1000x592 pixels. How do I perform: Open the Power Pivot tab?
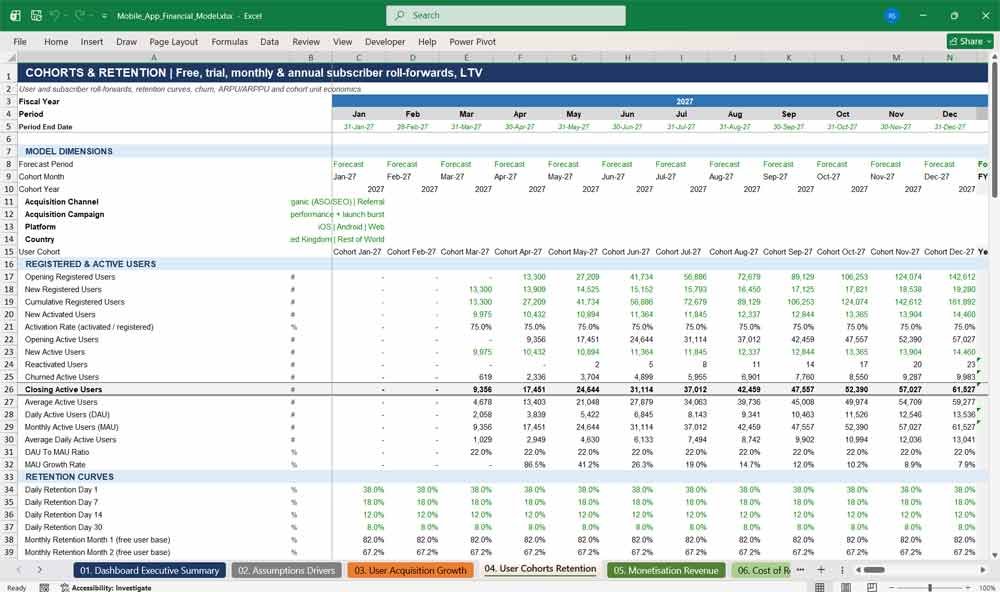point(473,41)
